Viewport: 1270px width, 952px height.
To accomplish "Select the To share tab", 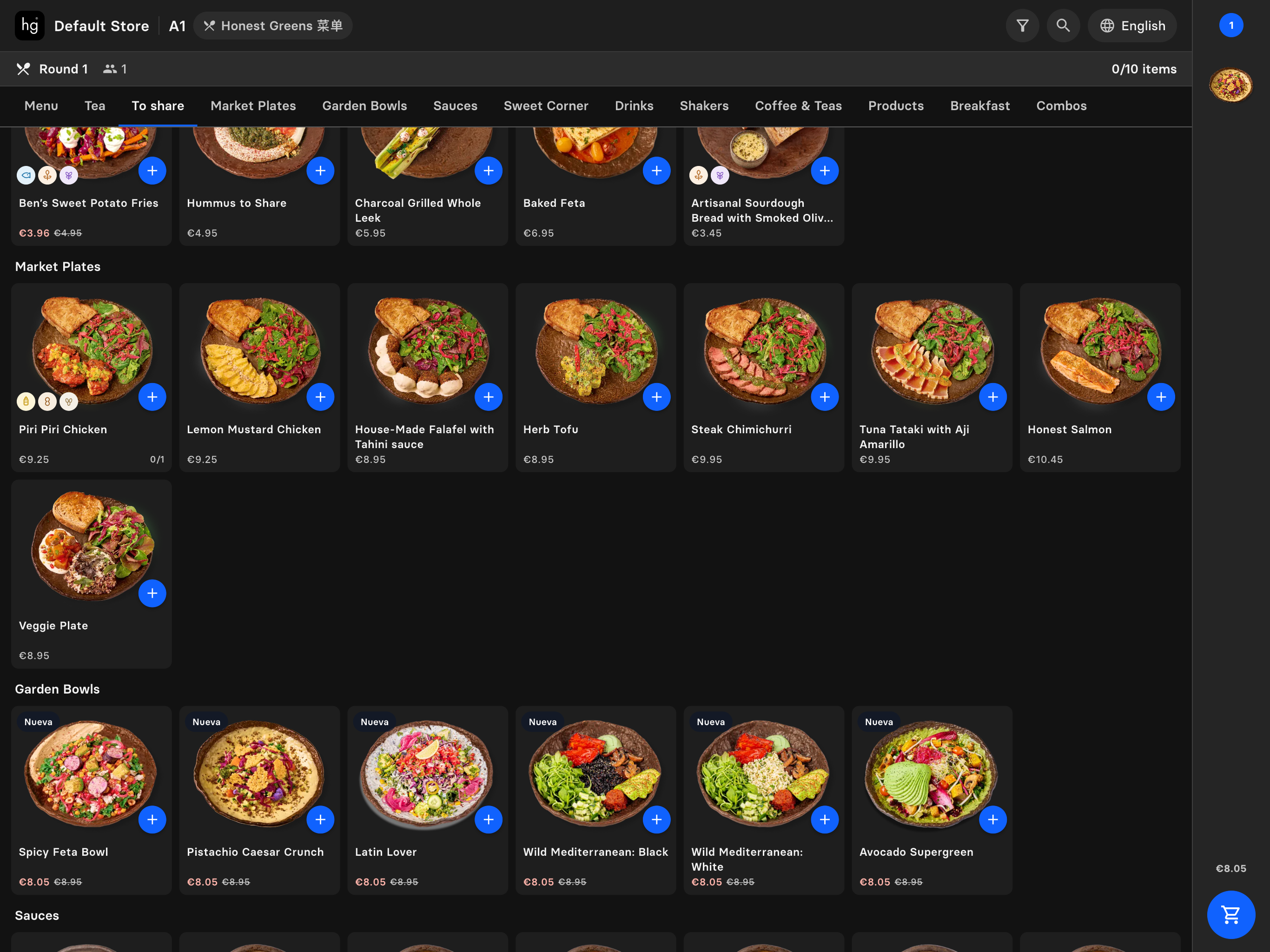I will tap(158, 106).
